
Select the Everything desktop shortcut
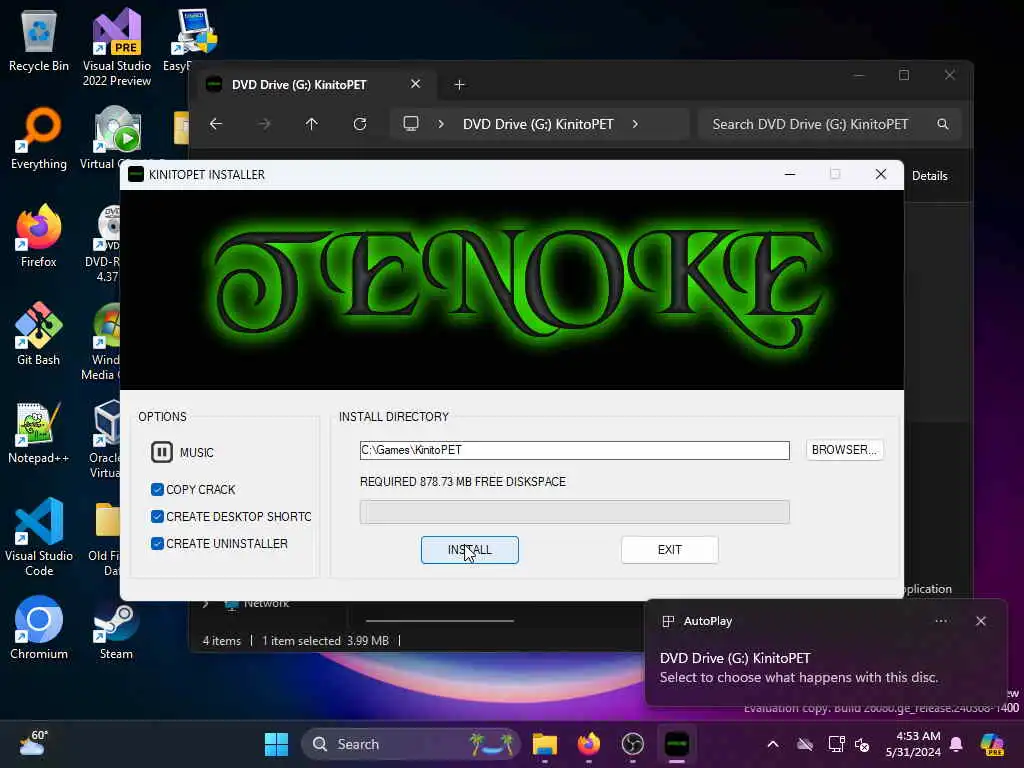click(39, 138)
